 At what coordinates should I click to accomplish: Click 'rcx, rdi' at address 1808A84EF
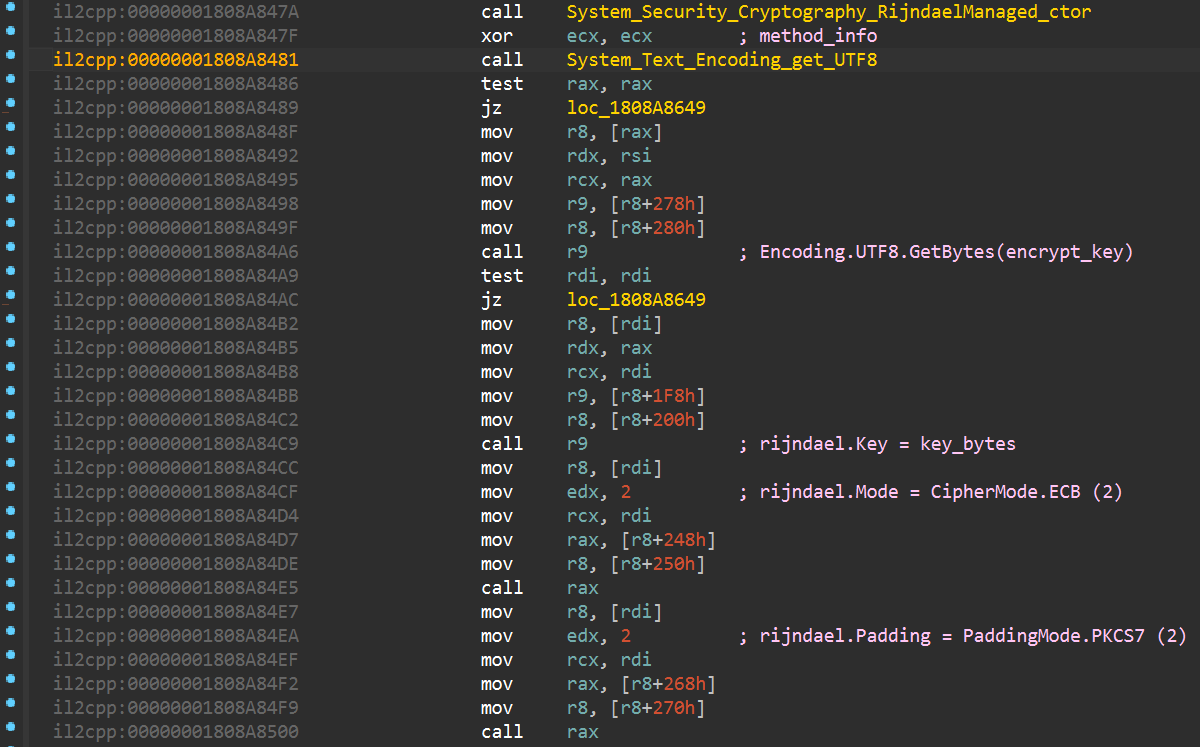point(609,660)
